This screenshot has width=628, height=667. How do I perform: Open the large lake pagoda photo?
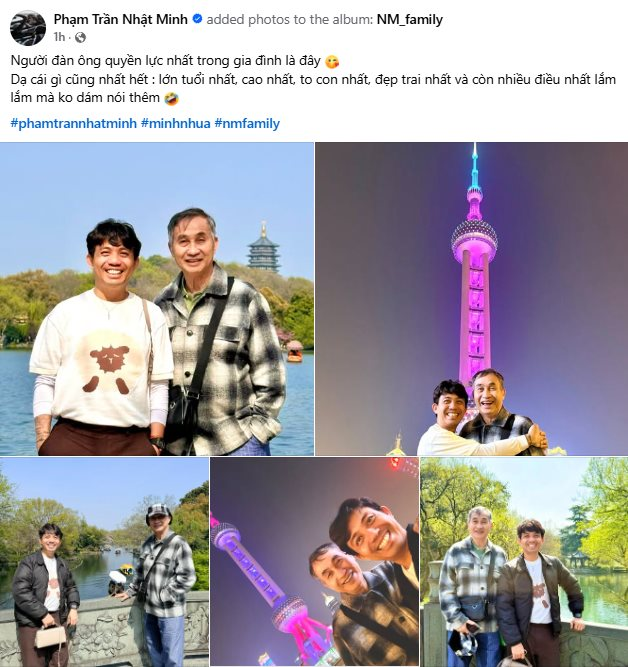coord(157,299)
